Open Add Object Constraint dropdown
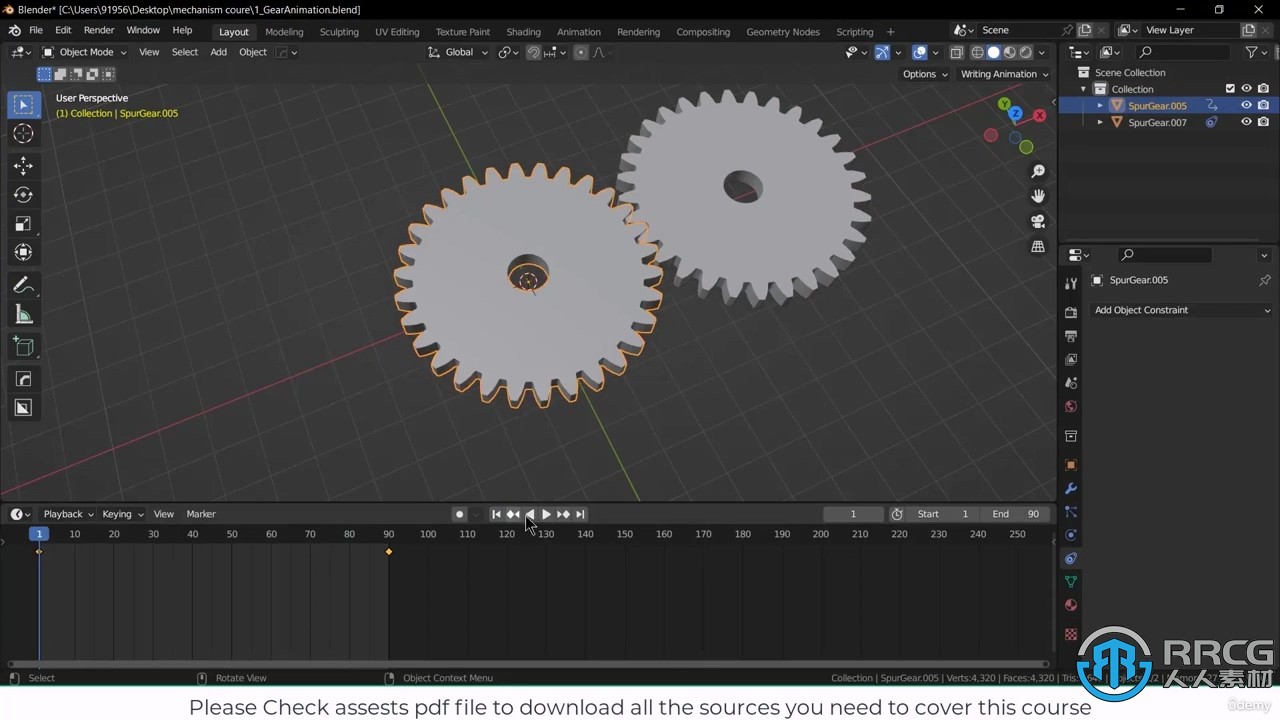The image size is (1280, 720). 1182,310
